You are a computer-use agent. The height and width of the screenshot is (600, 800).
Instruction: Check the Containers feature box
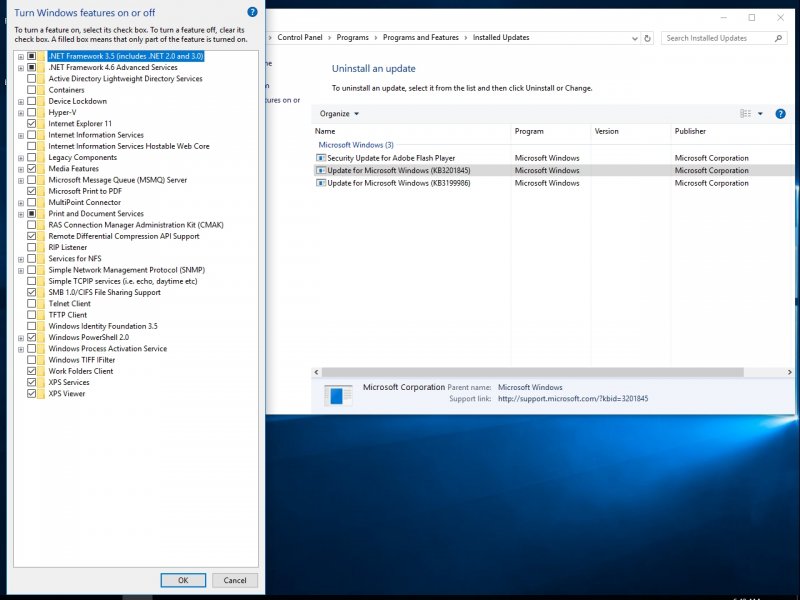point(32,90)
